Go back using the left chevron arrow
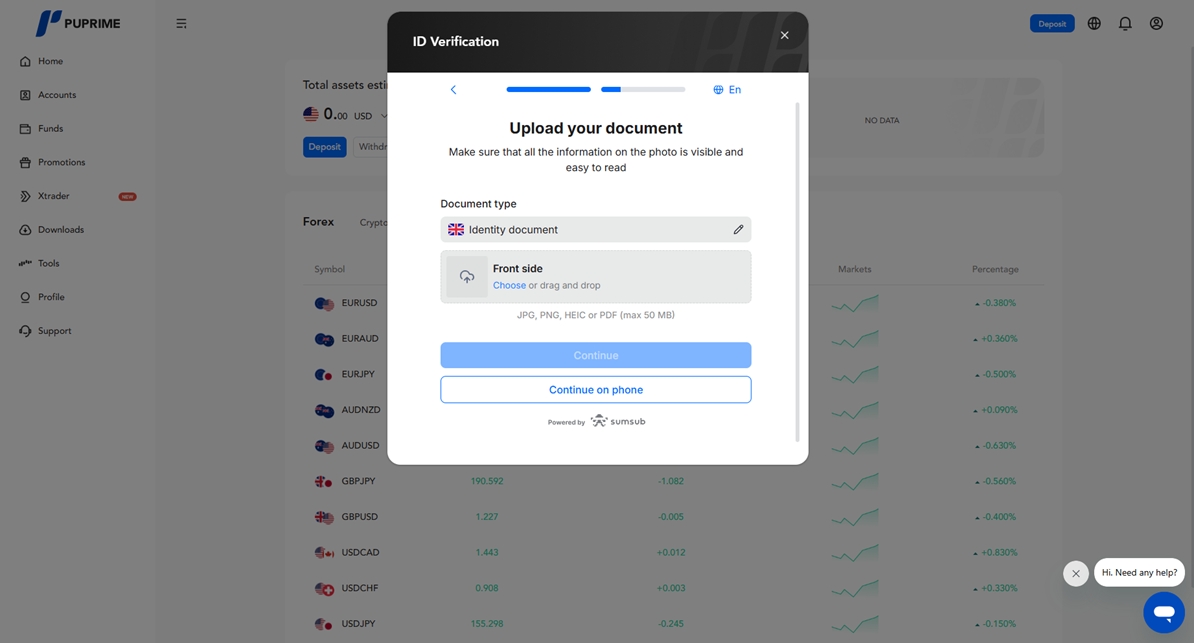The image size is (1194, 643). 453,90
